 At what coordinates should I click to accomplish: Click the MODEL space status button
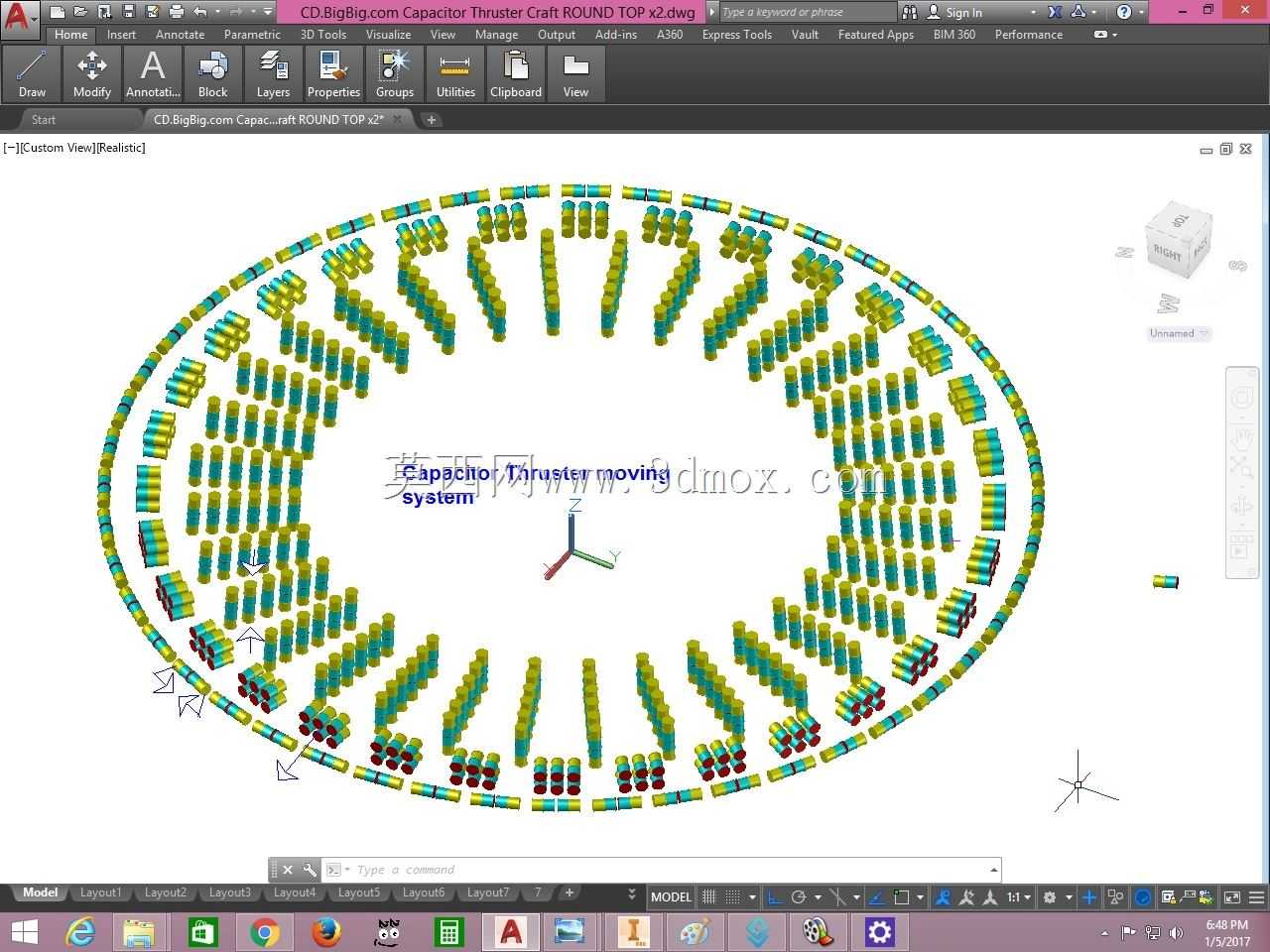(671, 897)
